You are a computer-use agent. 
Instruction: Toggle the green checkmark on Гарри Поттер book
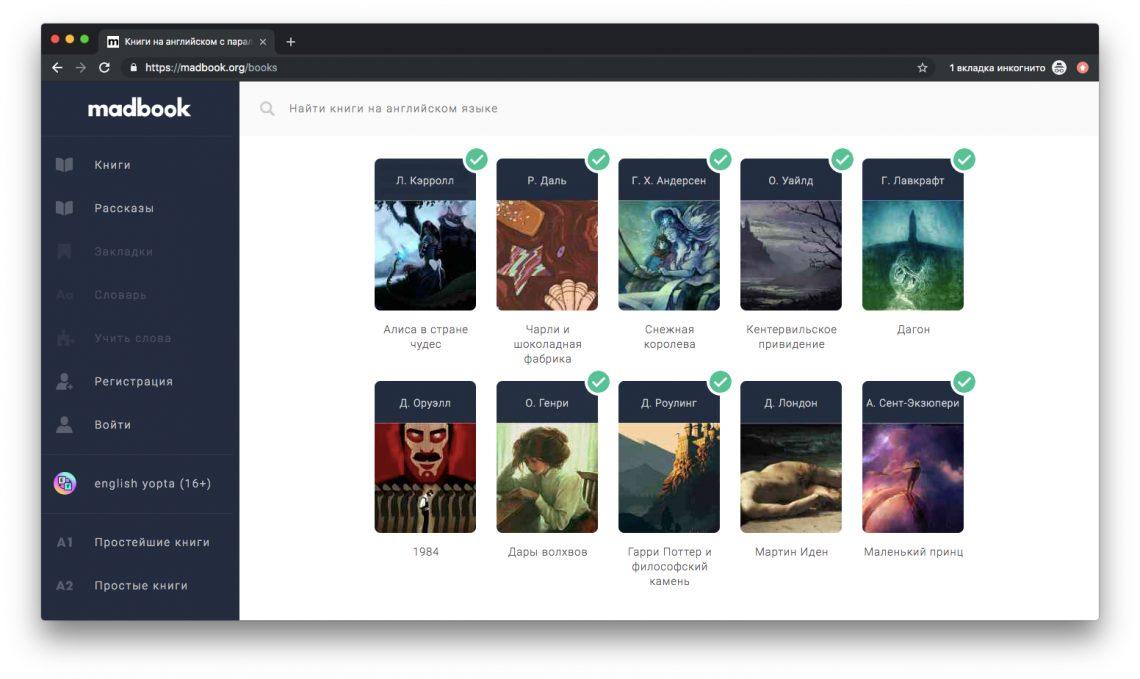(720, 382)
